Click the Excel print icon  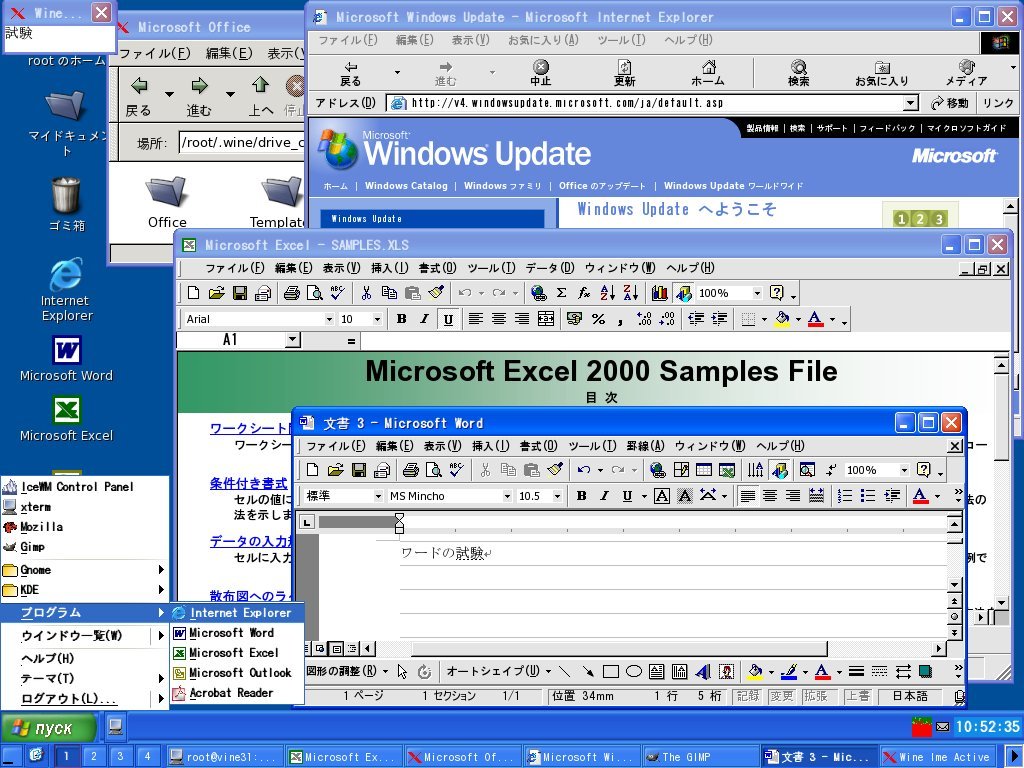coord(291,293)
